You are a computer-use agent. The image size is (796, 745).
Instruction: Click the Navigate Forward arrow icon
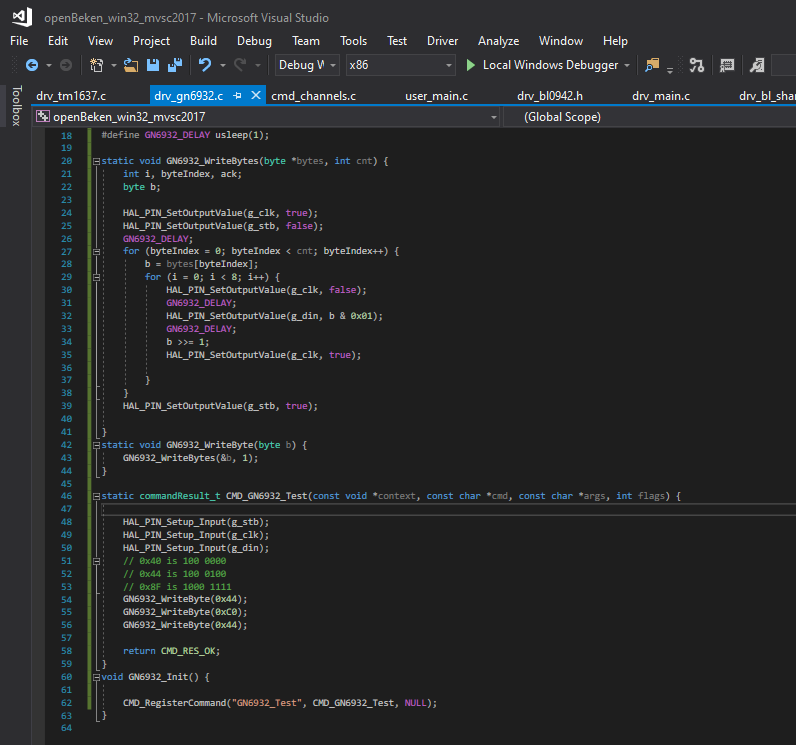(x=66, y=65)
